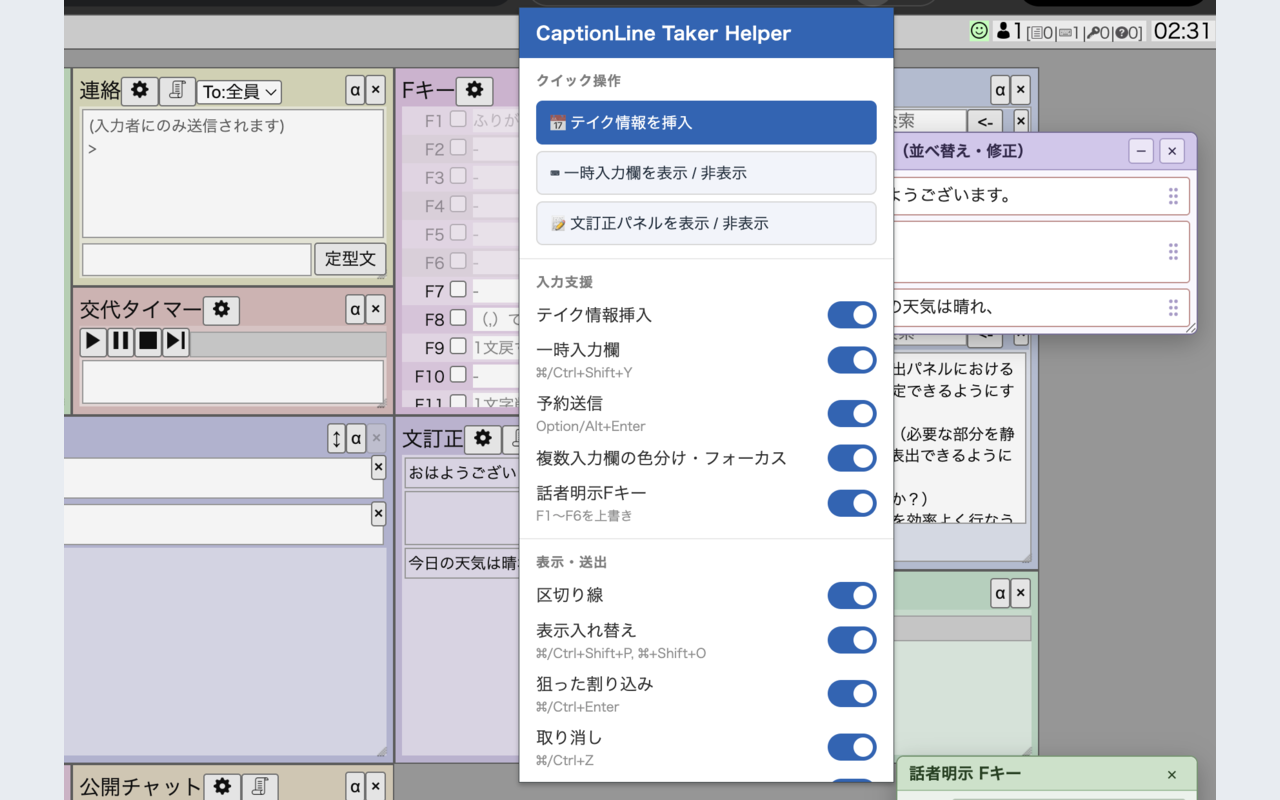Close the 話者明示 Fキー popup

click(x=1172, y=775)
